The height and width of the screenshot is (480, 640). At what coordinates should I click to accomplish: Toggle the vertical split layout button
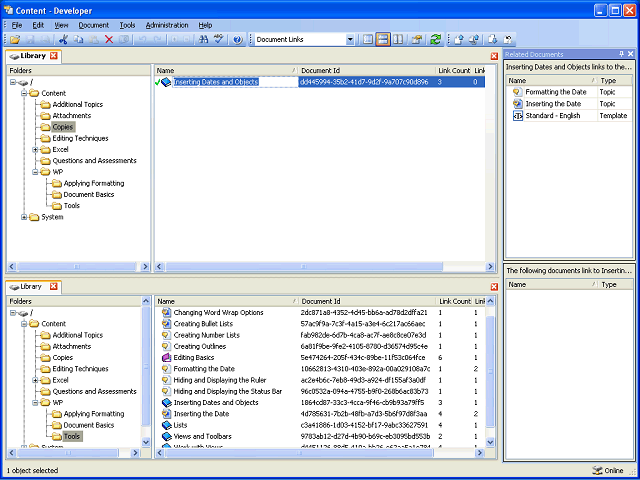click(x=398, y=39)
